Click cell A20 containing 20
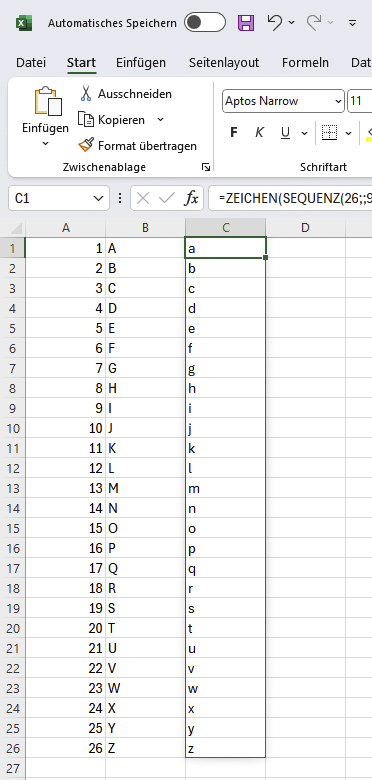Image resolution: width=372 pixels, height=780 pixels. click(x=65, y=628)
